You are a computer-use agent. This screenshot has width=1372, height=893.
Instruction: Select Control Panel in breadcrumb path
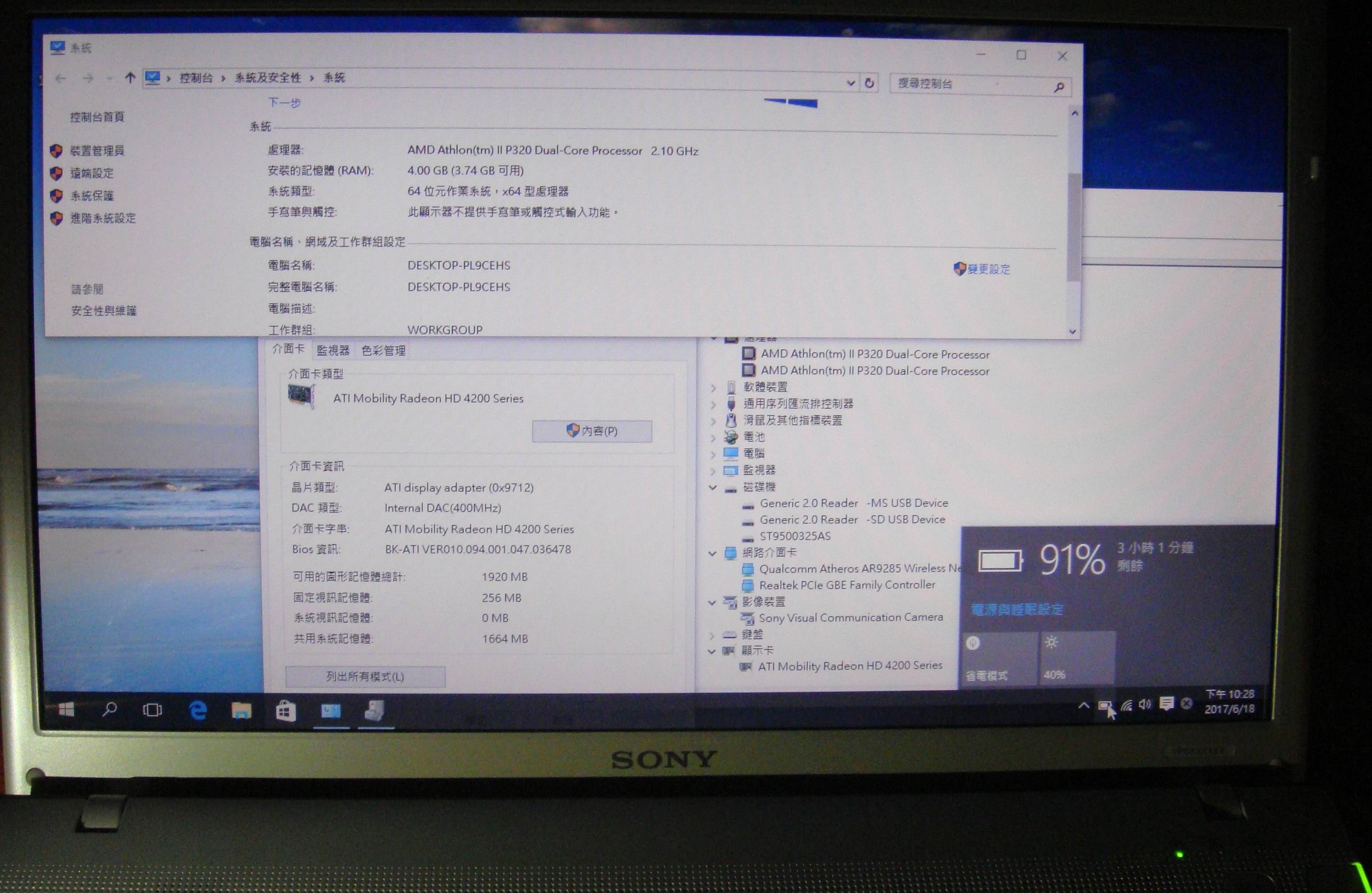pos(196,78)
